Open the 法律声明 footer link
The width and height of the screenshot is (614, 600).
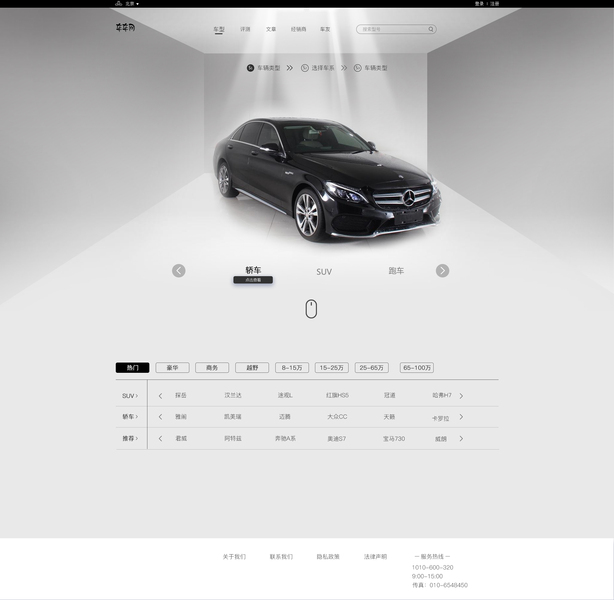375,557
